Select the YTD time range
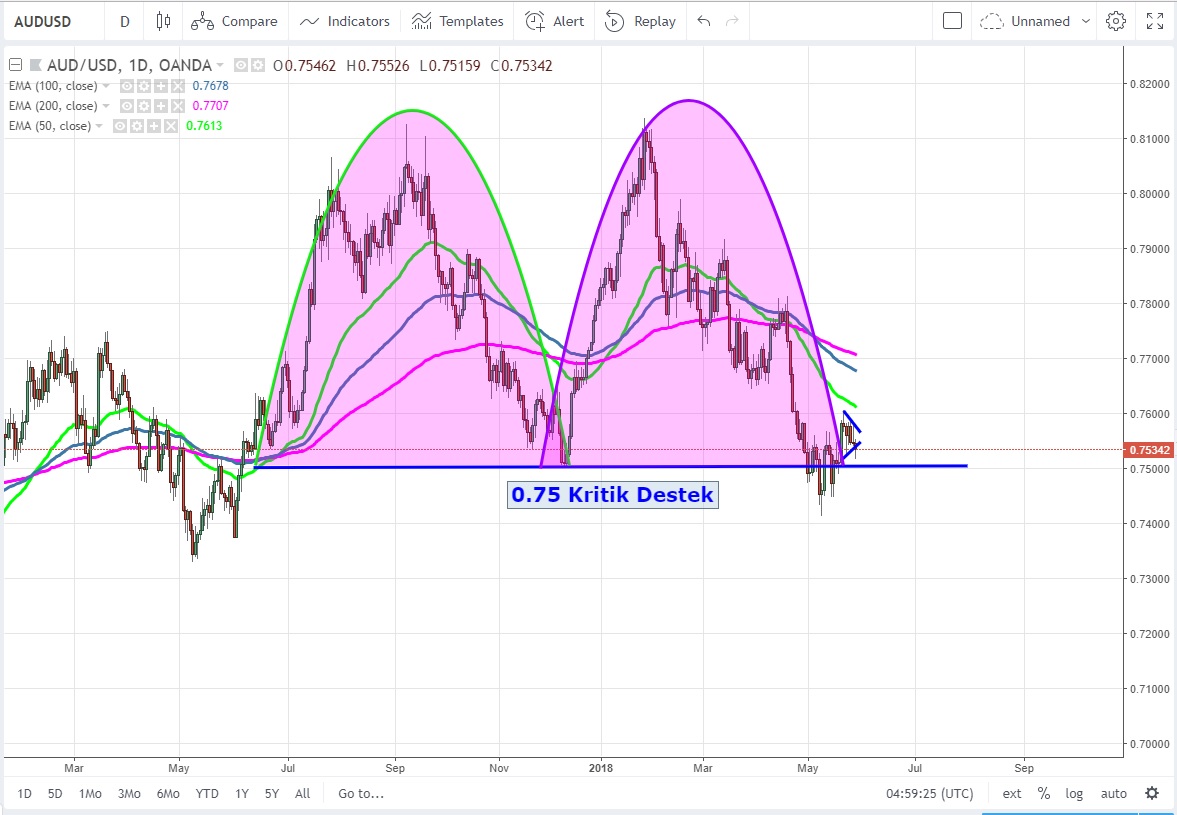Image resolution: width=1177 pixels, height=815 pixels. [207, 794]
